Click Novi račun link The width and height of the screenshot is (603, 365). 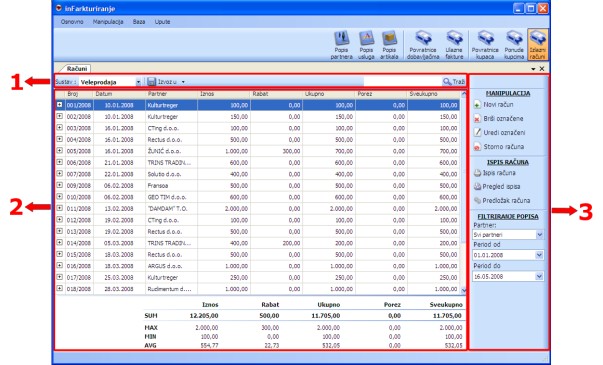pyautogui.click(x=498, y=105)
